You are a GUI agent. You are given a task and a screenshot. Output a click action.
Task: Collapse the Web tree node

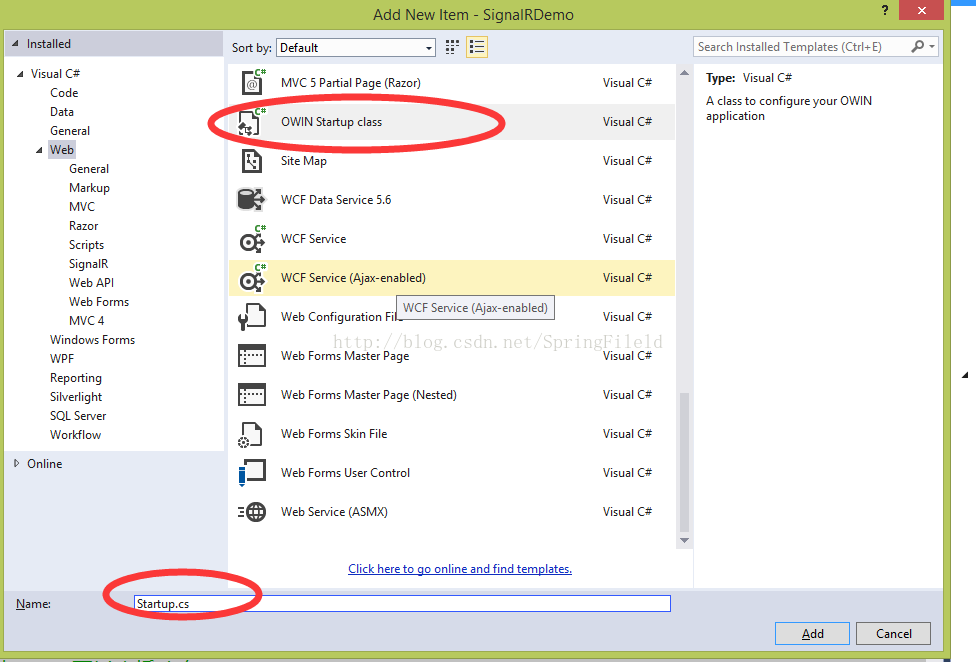(39, 150)
